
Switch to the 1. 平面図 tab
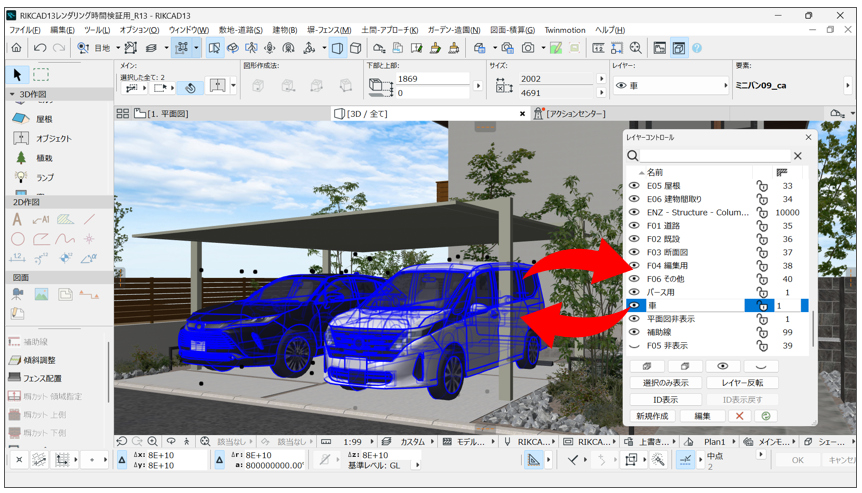[170, 114]
